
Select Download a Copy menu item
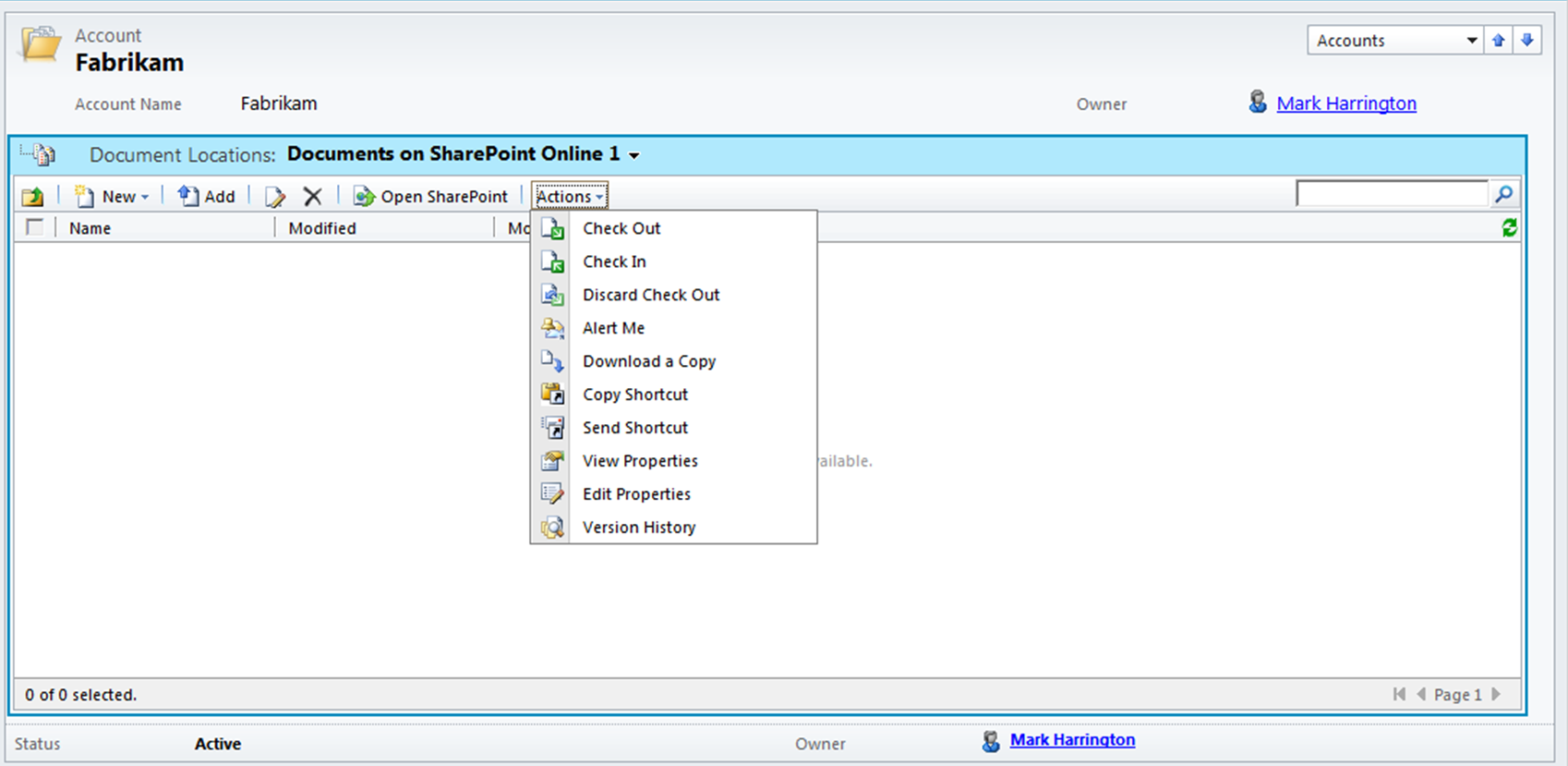648,361
